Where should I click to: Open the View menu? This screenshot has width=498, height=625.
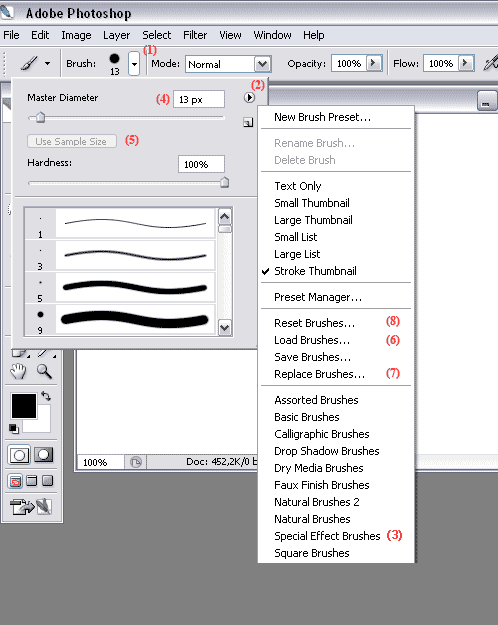pyautogui.click(x=230, y=35)
